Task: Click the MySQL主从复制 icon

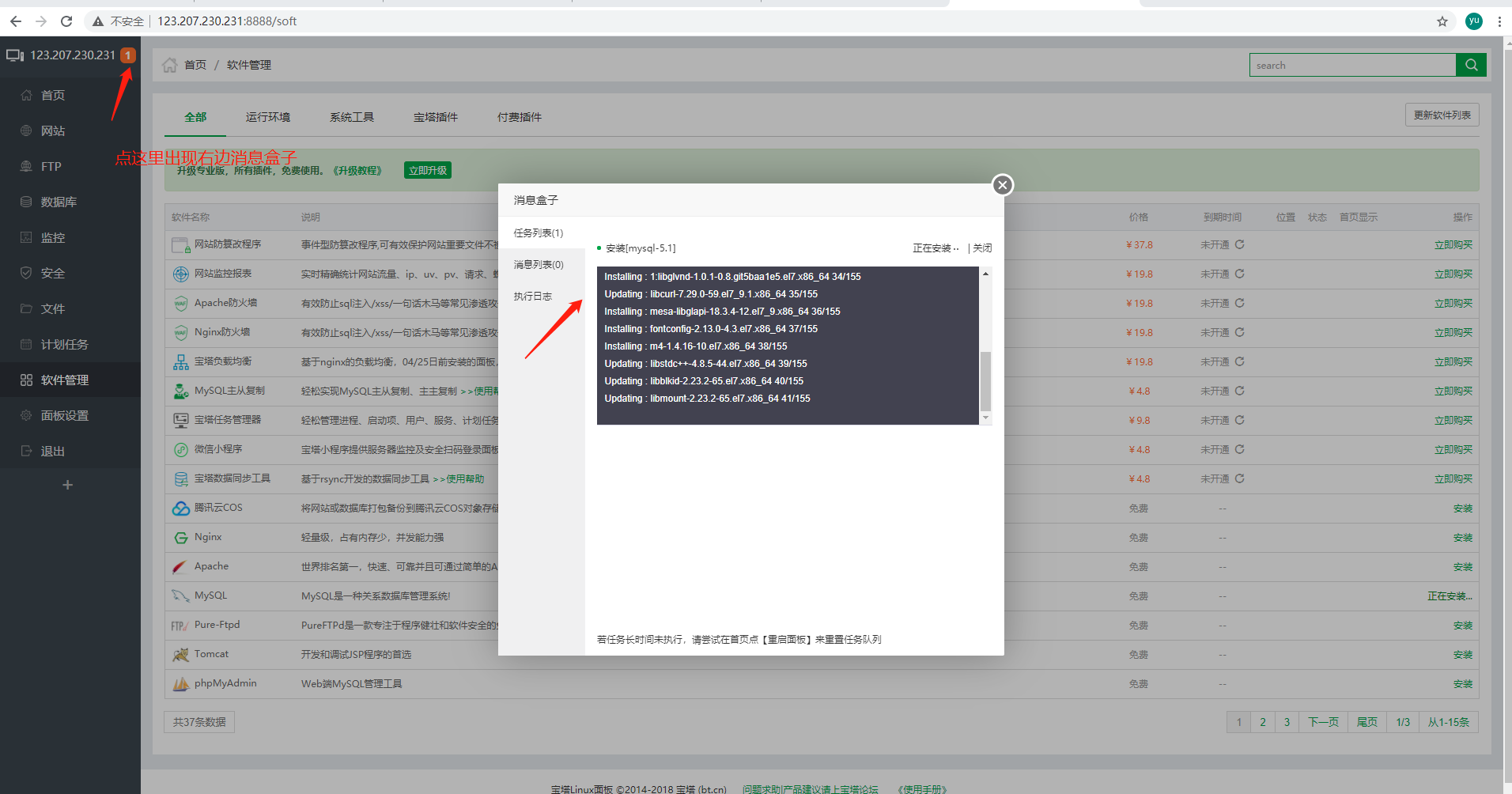Action: point(181,391)
